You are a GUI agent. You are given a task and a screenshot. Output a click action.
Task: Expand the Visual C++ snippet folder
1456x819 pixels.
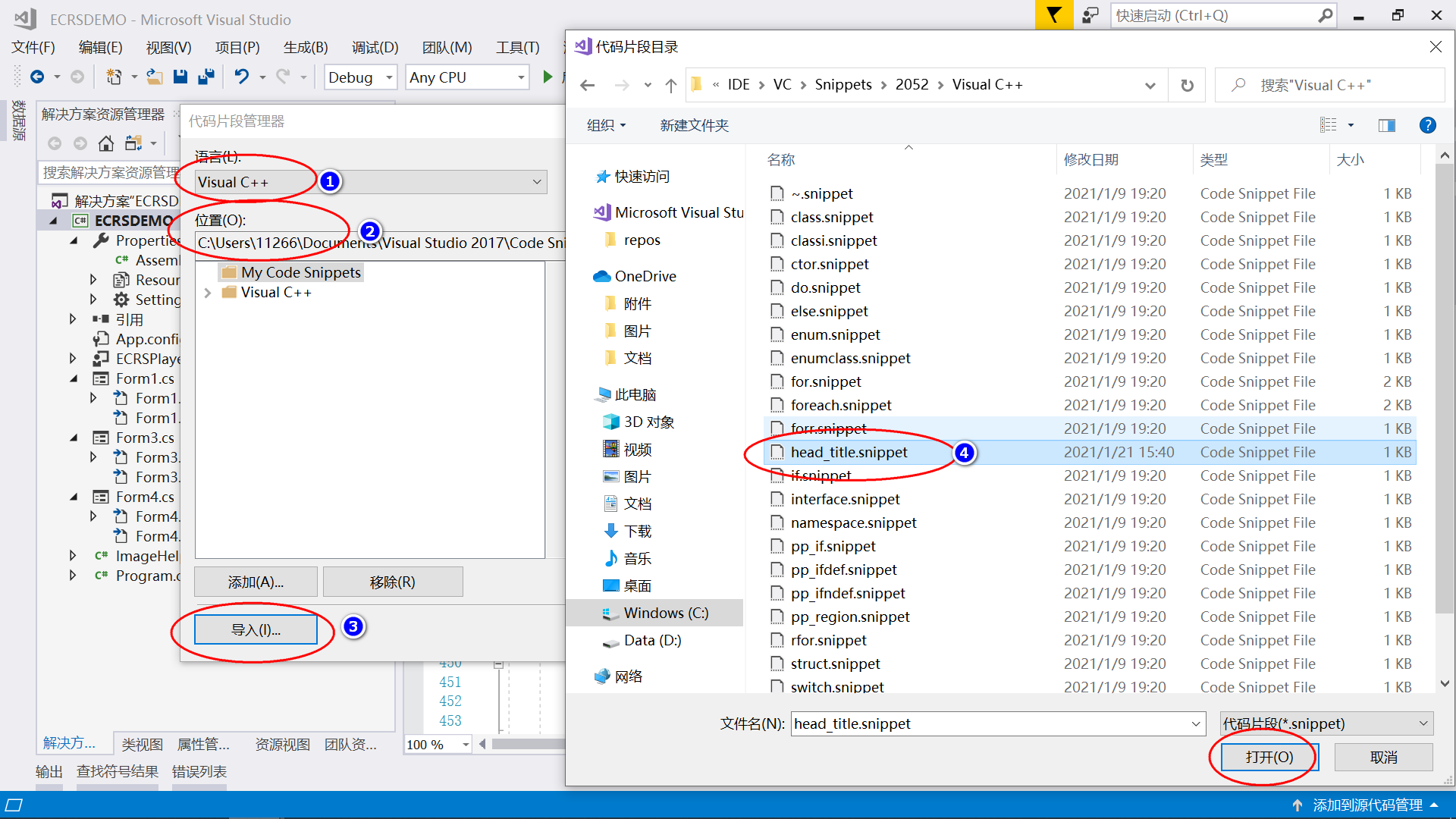point(208,293)
